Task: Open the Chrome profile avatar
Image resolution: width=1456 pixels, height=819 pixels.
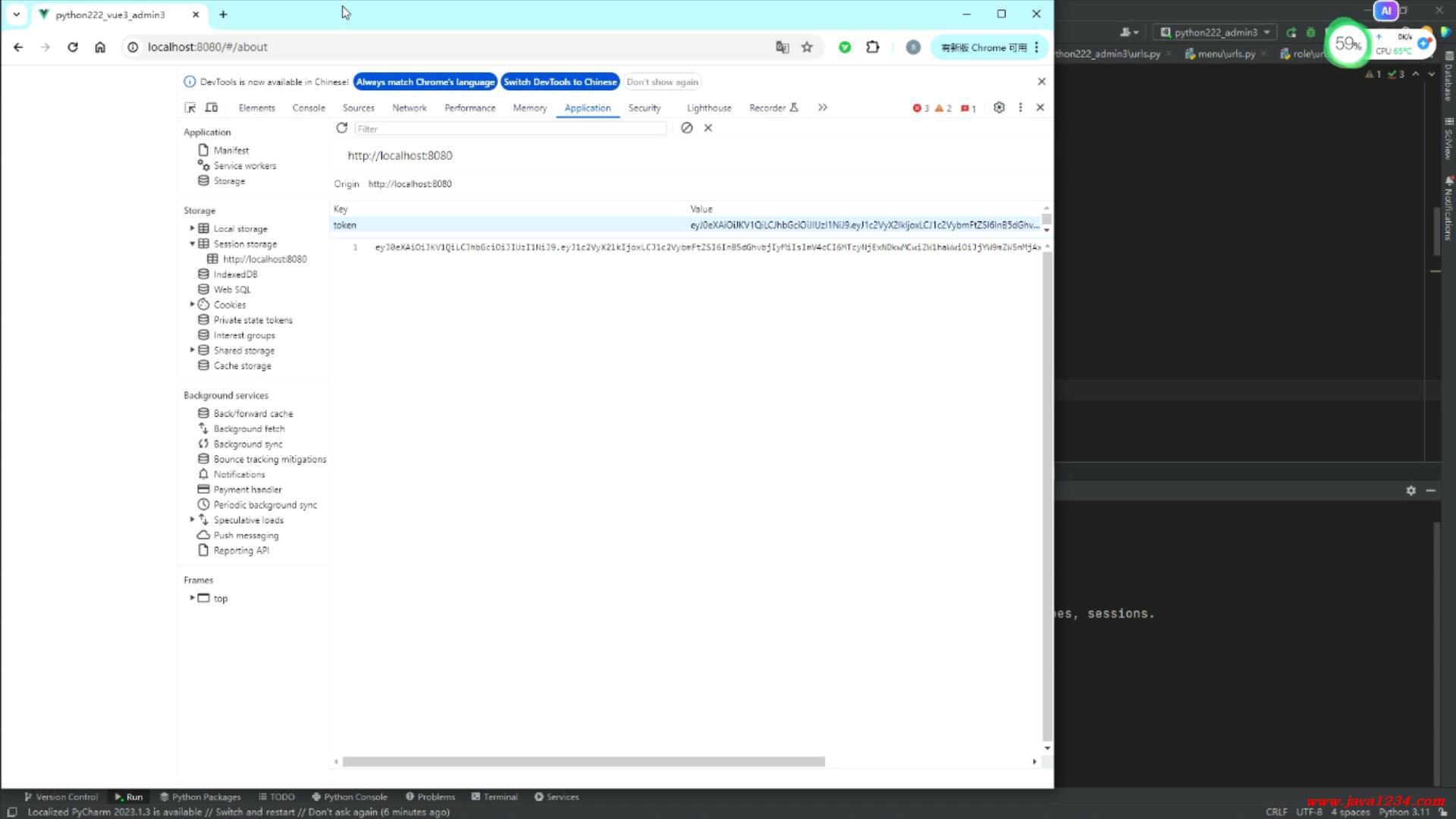Action: click(913, 47)
